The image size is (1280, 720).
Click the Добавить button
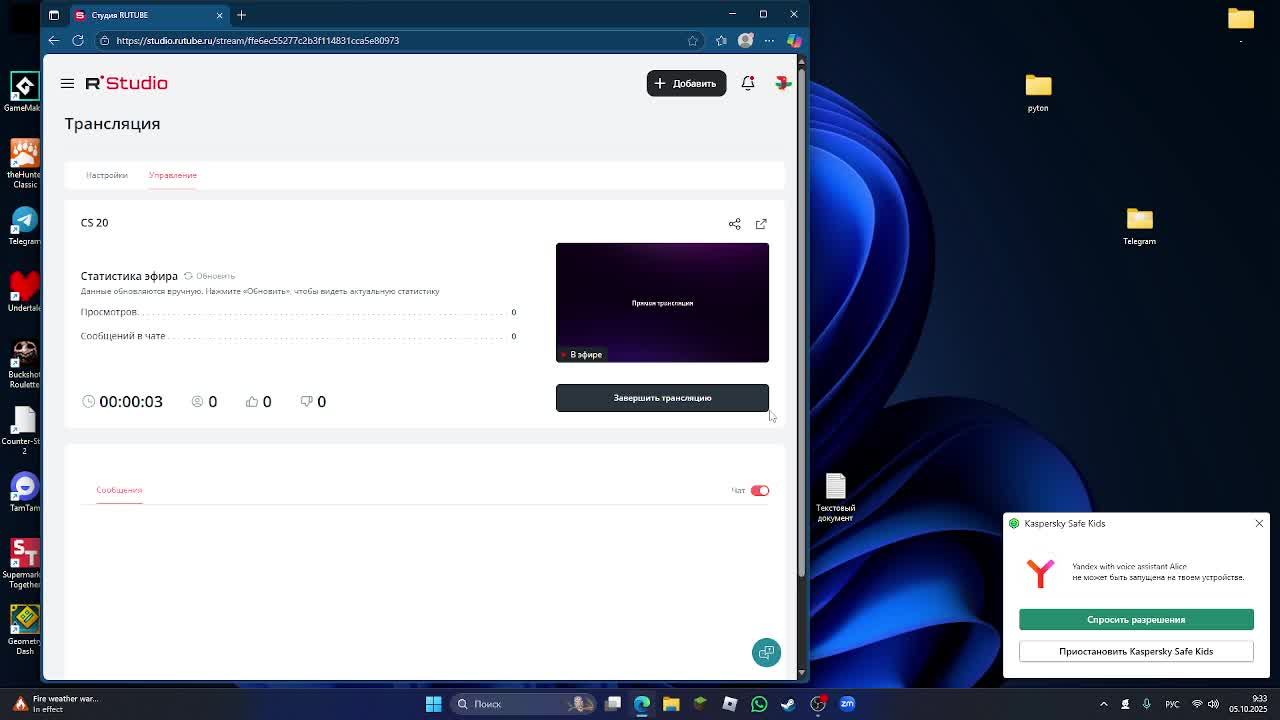686,83
